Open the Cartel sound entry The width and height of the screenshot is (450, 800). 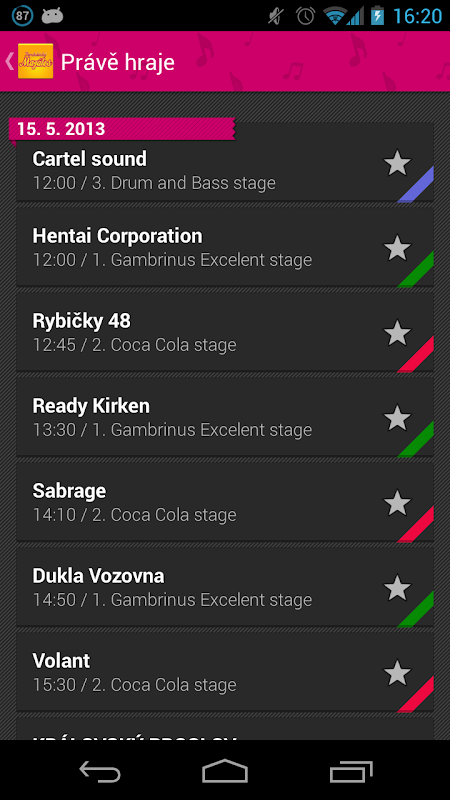[x=225, y=170]
